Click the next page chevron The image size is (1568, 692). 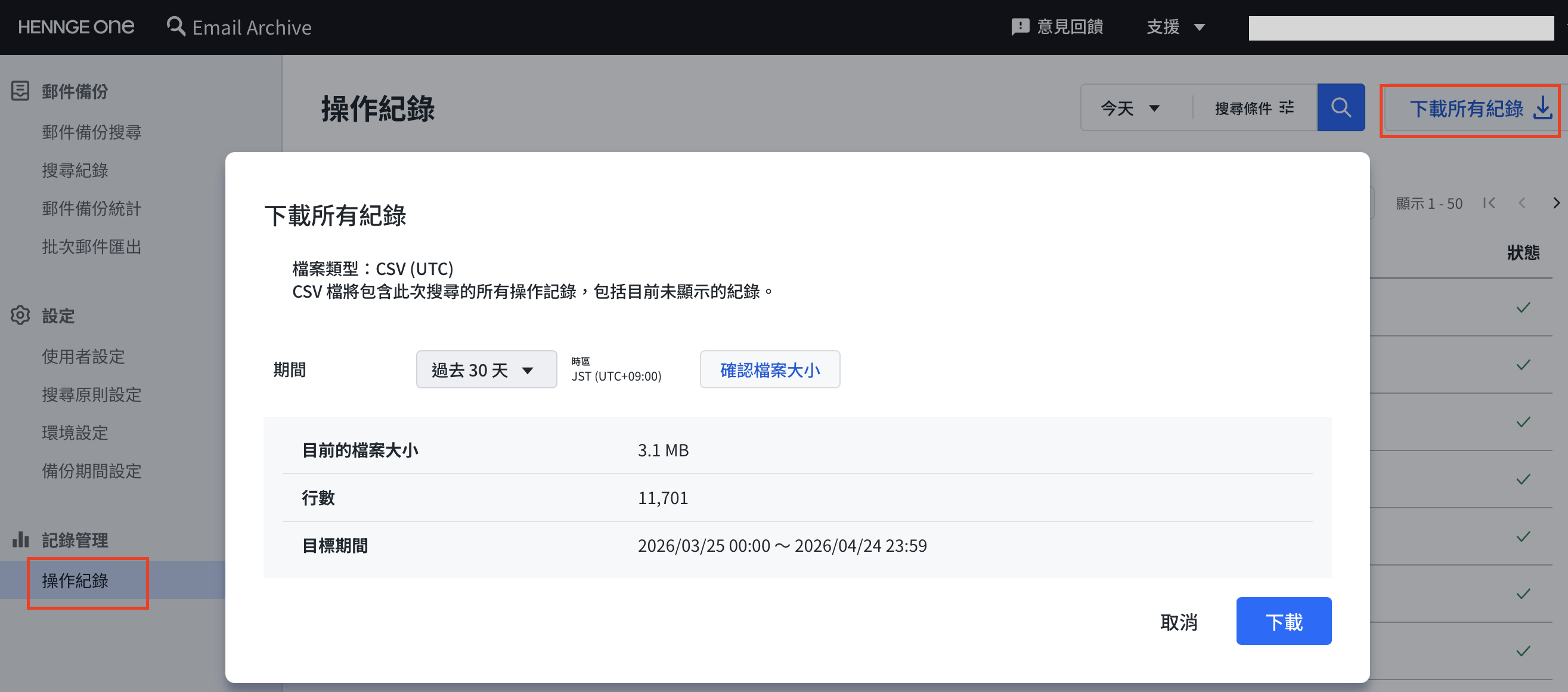[x=1556, y=203]
